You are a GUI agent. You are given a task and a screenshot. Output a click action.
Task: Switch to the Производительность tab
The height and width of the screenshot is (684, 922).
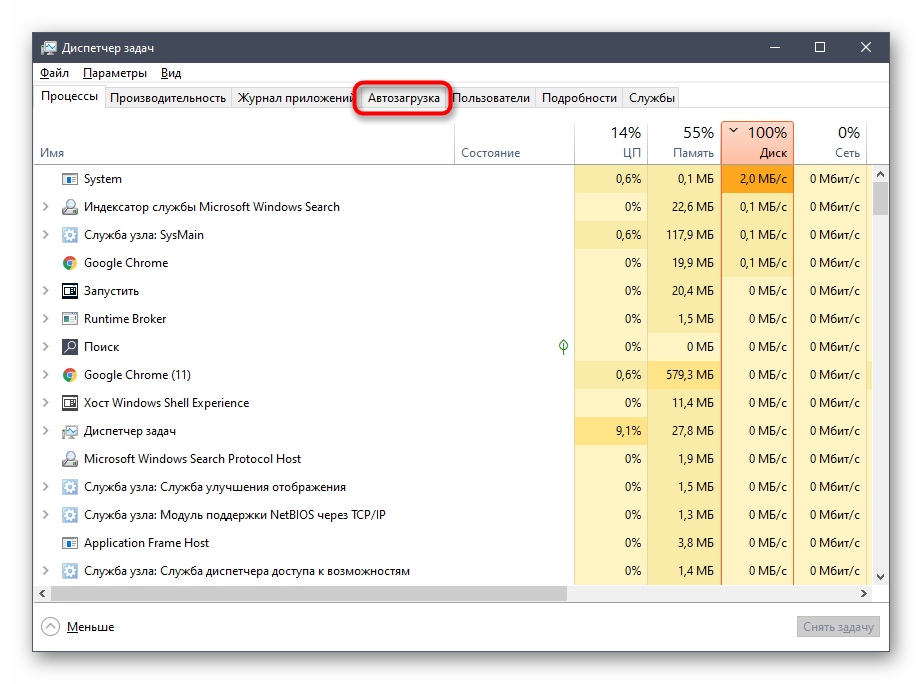coord(168,98)
